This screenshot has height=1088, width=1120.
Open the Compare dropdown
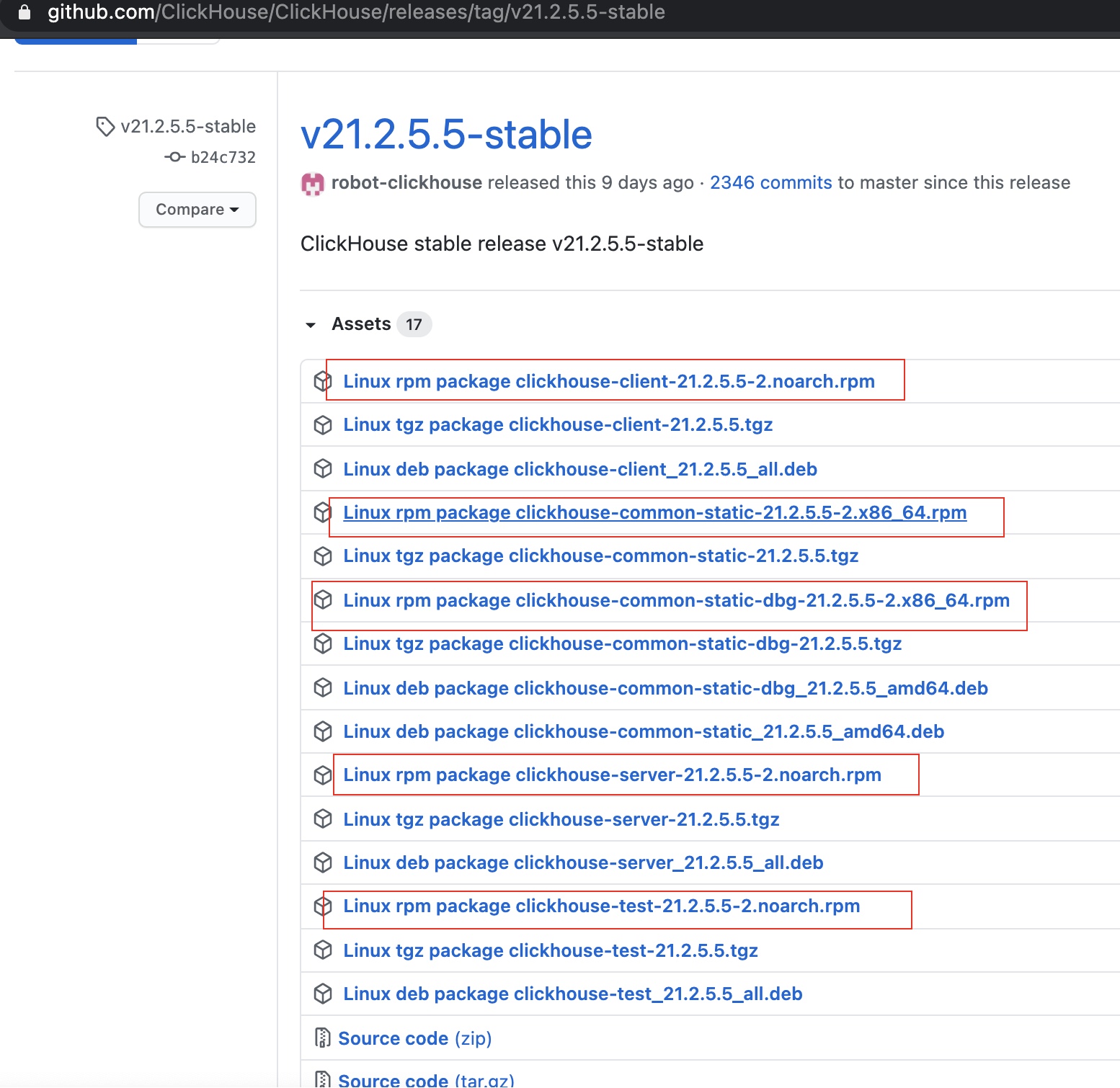[197, 210]
